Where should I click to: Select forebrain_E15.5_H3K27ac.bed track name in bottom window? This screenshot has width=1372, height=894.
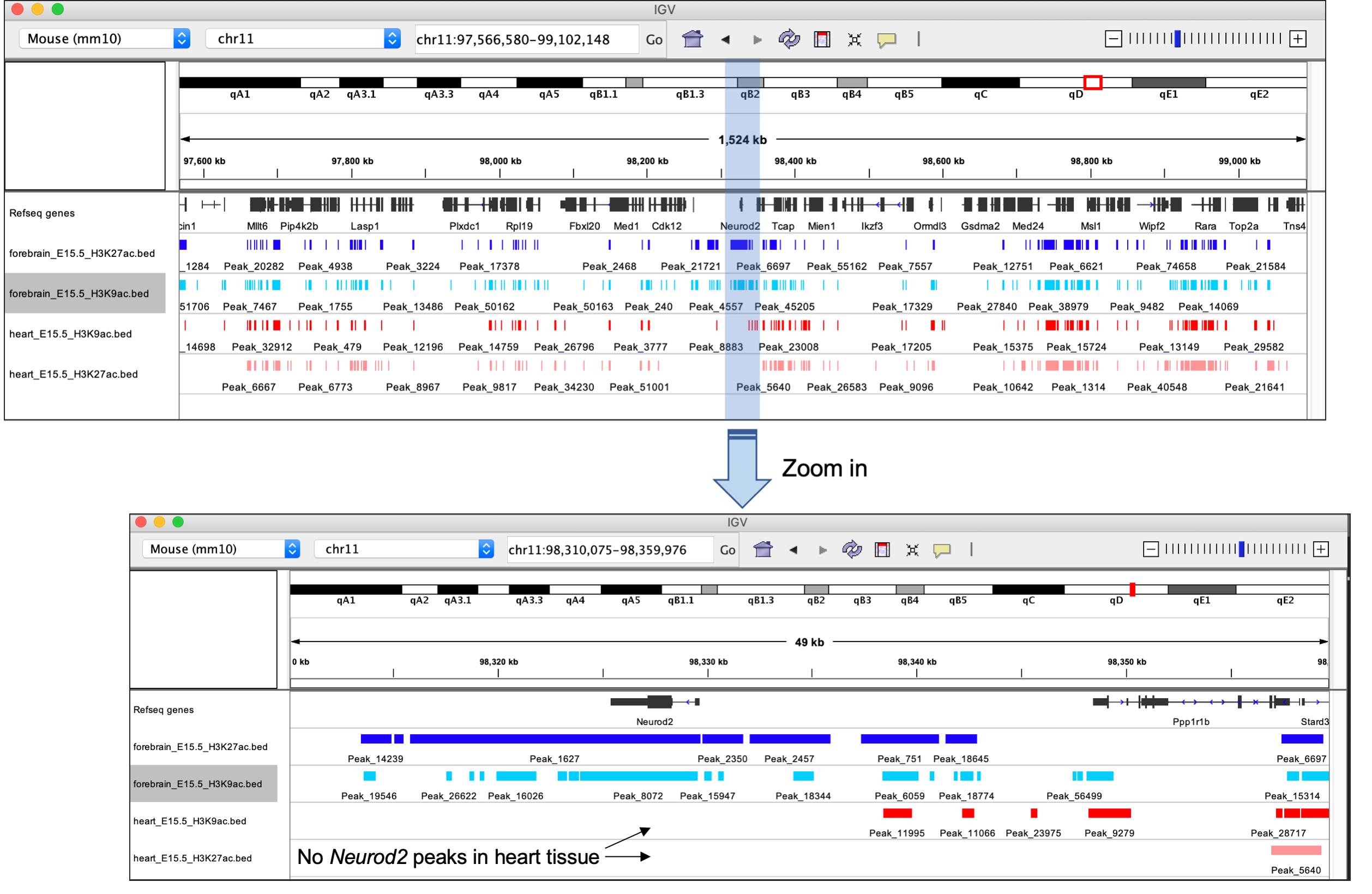(x=200, y=746)
